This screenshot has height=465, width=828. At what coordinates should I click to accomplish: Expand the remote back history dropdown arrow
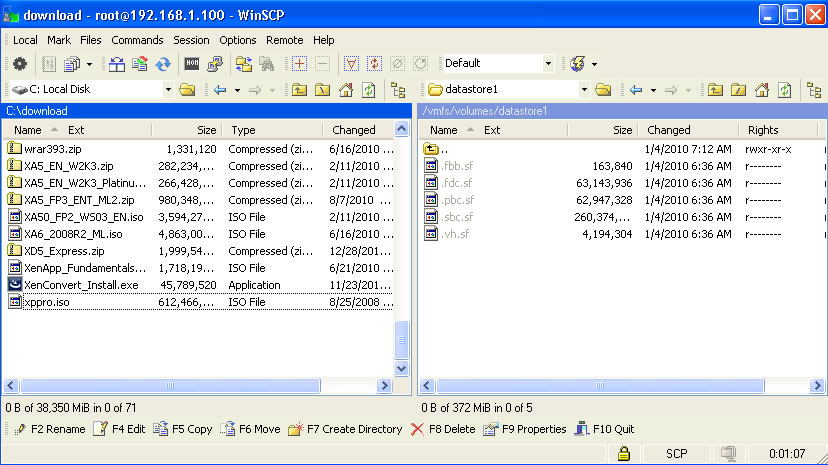(x=653, y=90)
